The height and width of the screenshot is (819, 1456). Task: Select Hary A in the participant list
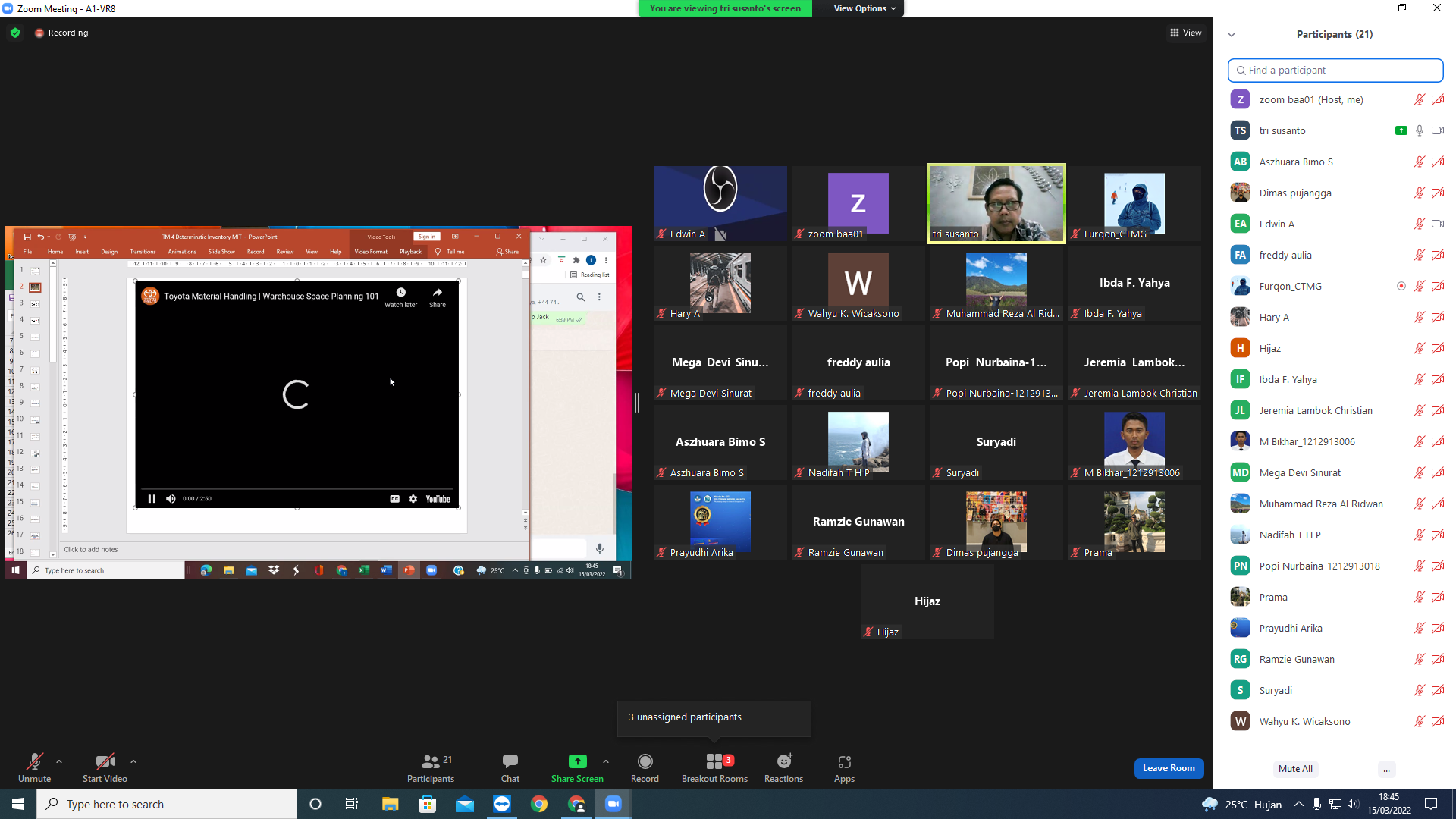[x=1336, y=317]
